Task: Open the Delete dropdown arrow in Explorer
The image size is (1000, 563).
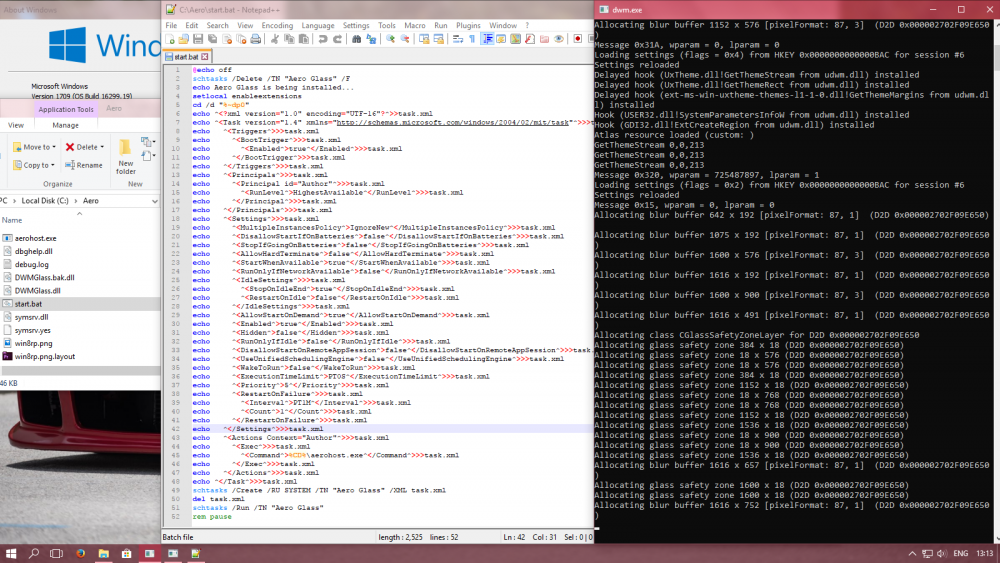Action: click(103, 147)
